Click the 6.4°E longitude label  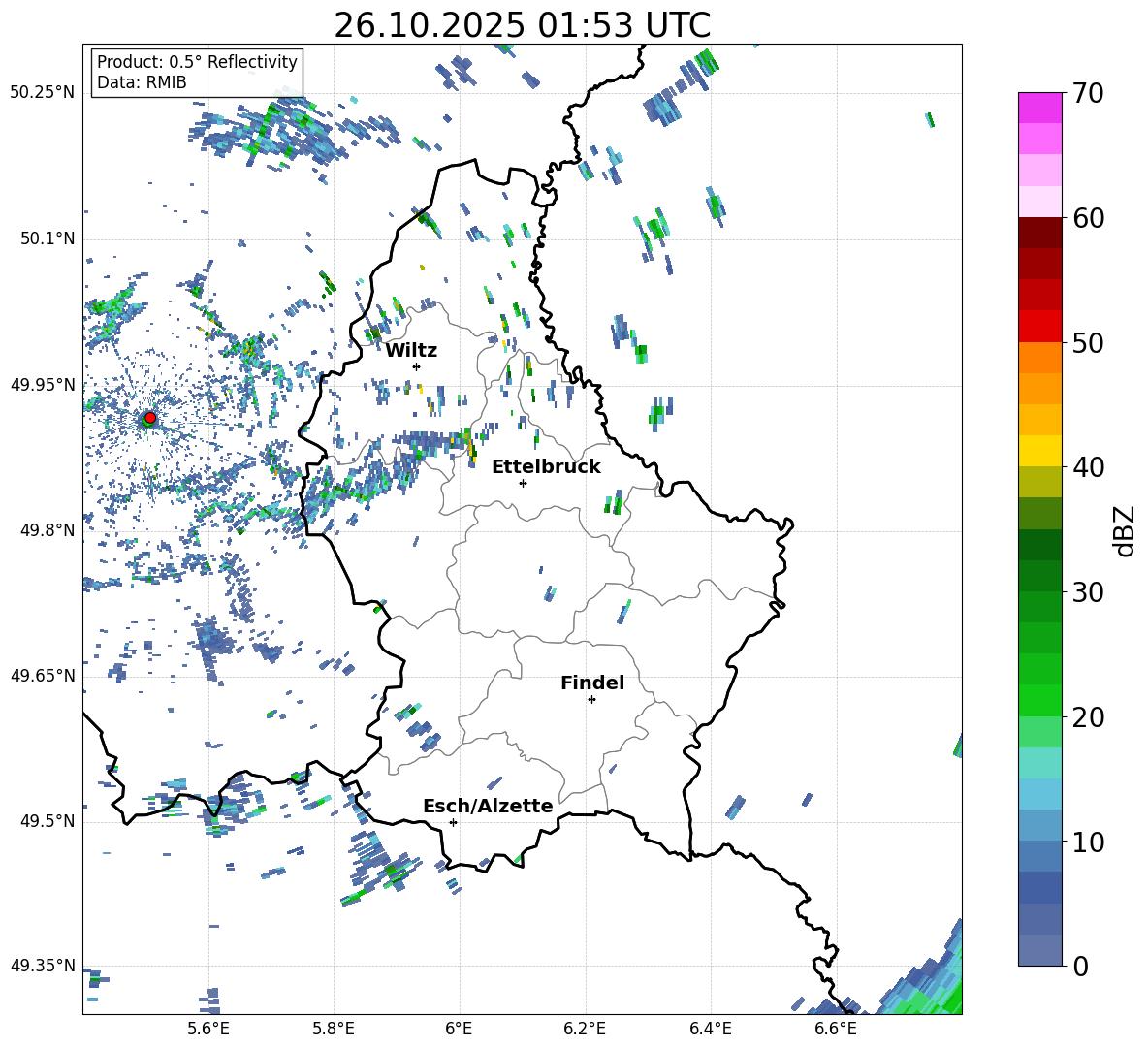click(x=710, y=1029)
